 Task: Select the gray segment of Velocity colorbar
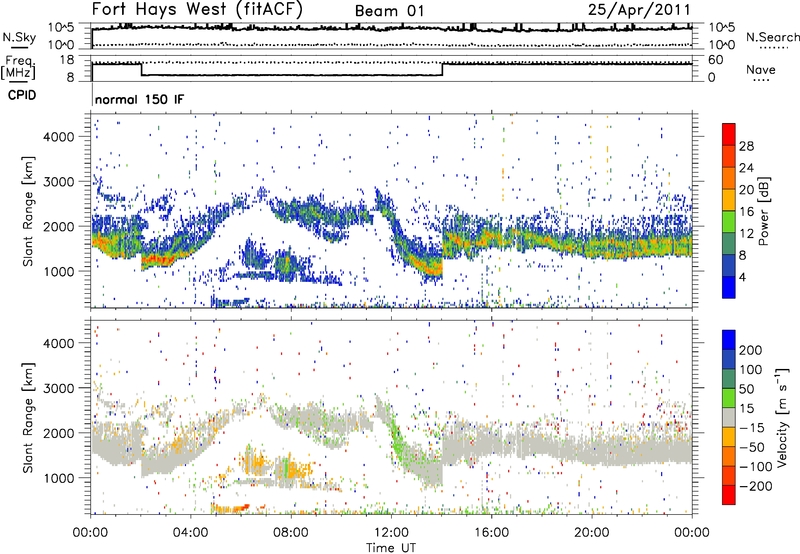[x=729, y=418]
